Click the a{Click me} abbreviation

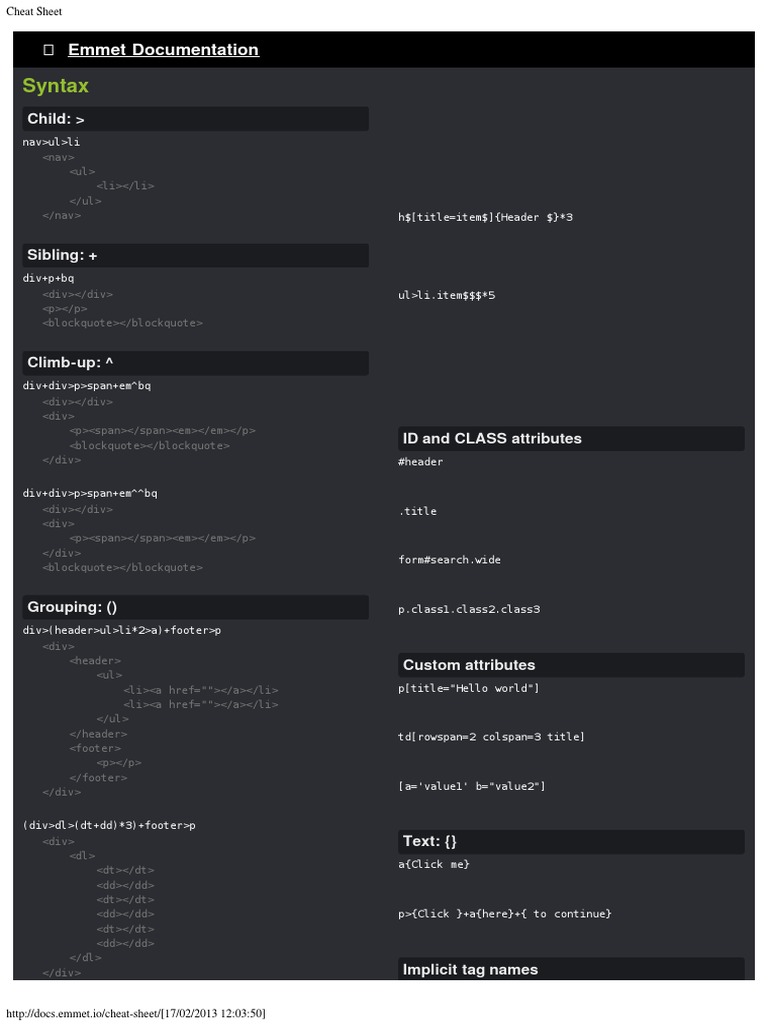coord(433,864)
